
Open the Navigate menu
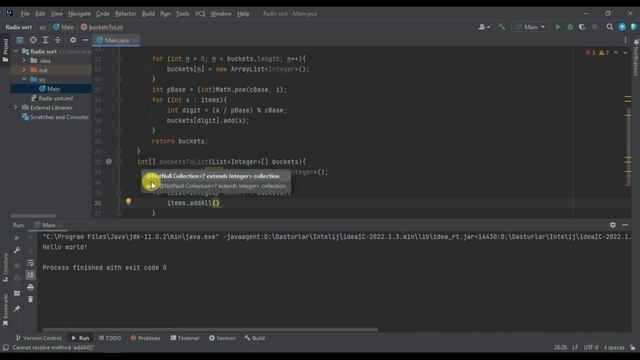pyautogui.click(x=79, y=13)
